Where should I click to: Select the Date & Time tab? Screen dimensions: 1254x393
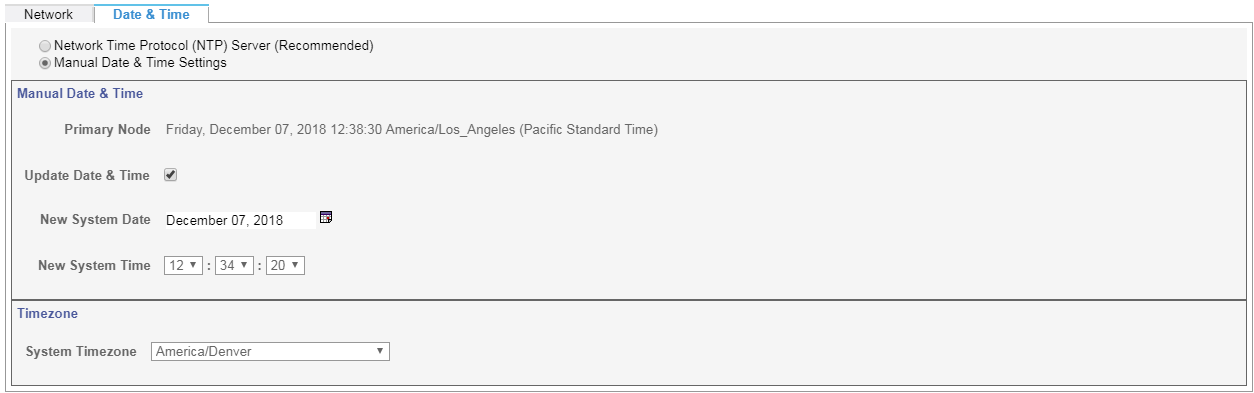[x=151, y=14]
